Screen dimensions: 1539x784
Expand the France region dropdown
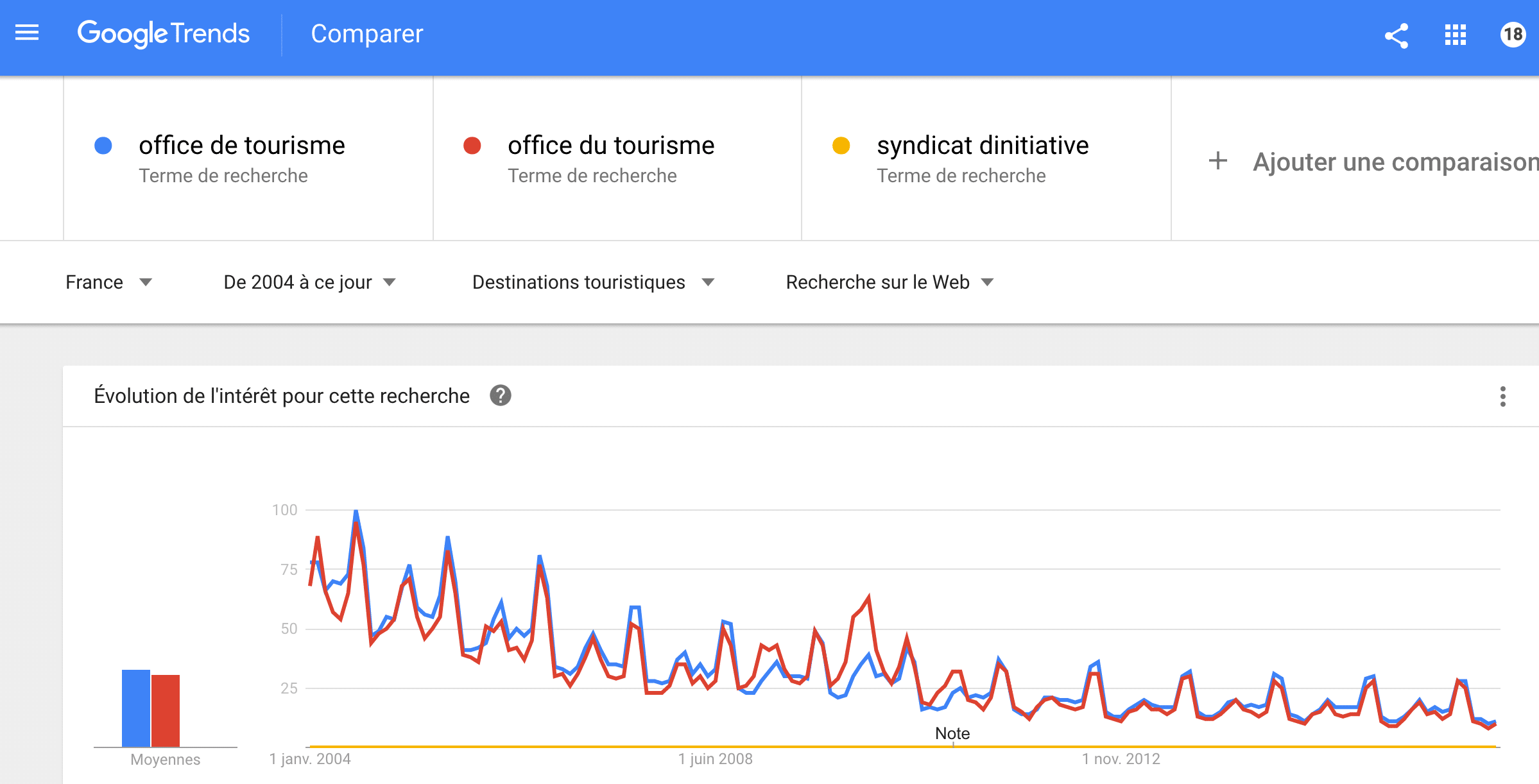pyautogui.click(x=109, y=282)
